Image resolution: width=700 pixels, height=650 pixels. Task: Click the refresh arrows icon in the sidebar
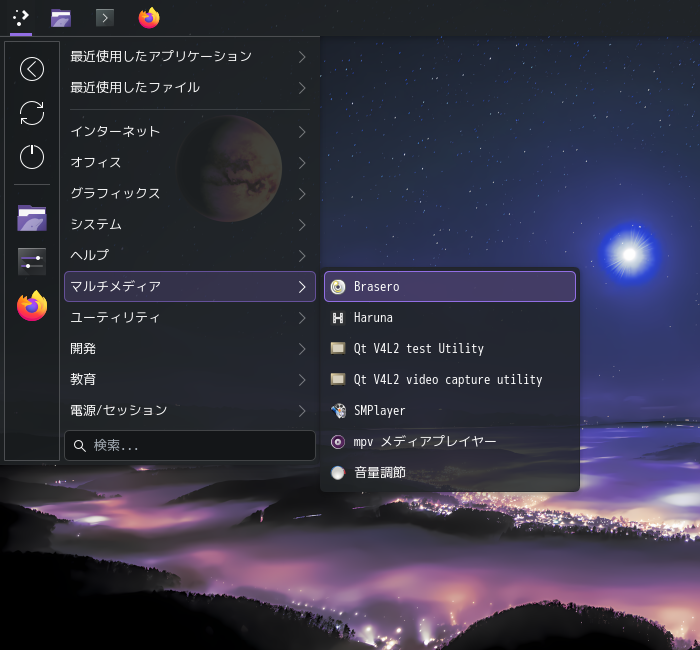pyautogui.click(x=32, y=113)
